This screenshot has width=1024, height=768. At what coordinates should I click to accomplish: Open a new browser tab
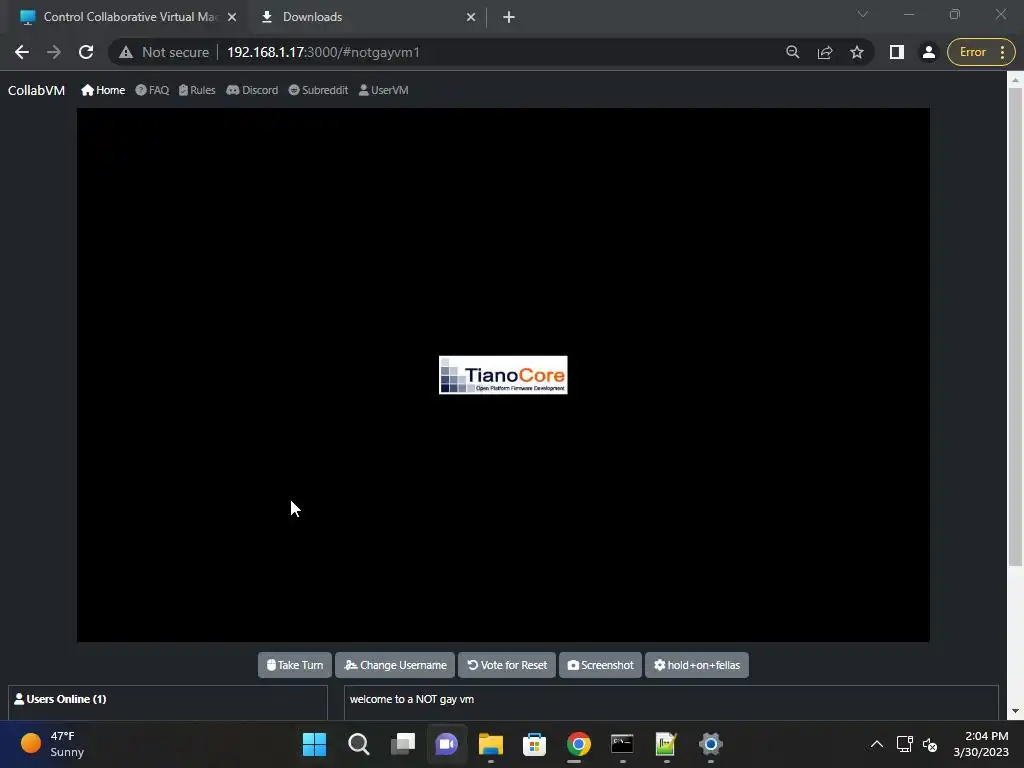point(509,18)
